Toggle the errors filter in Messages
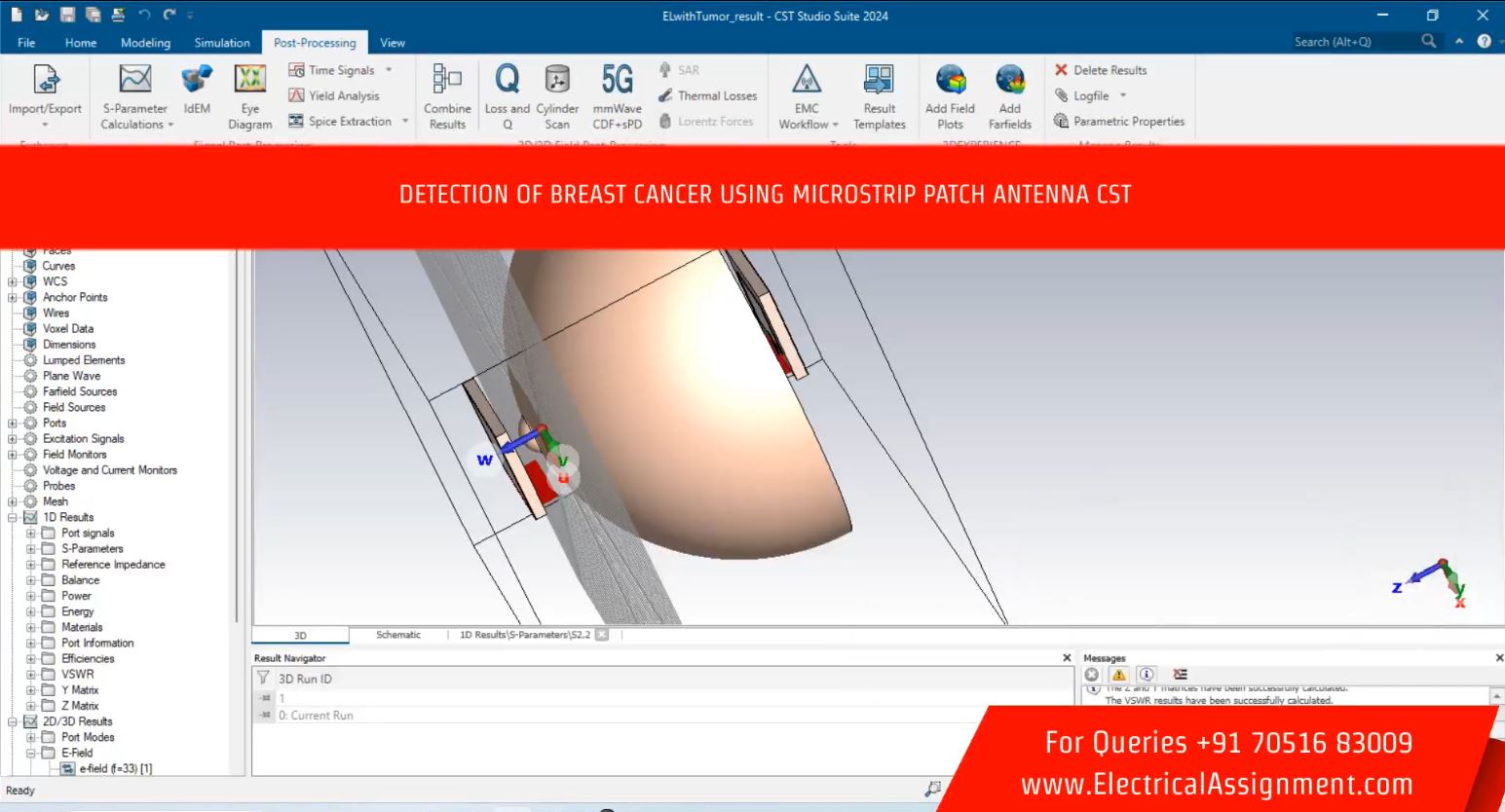Image resolution: width=1505 pixels, height=812 pixels. 1092,674
